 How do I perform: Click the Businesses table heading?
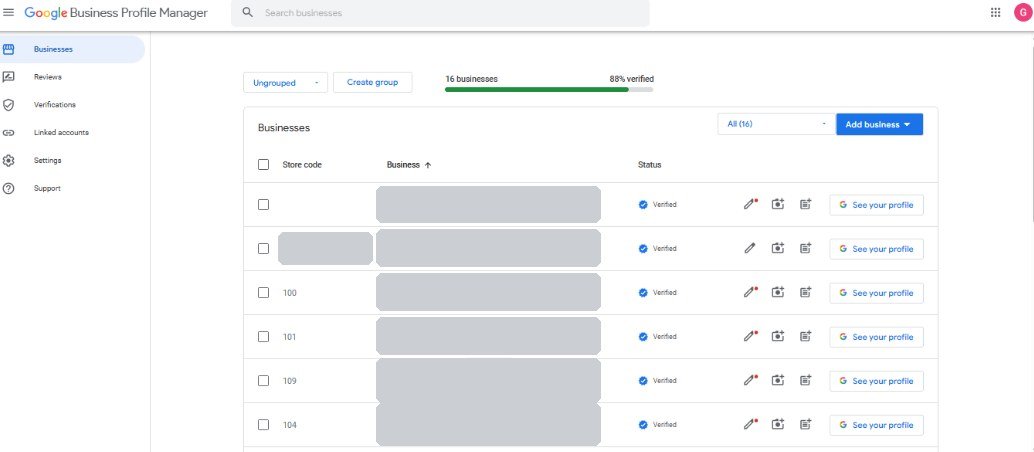pos(284,128)
